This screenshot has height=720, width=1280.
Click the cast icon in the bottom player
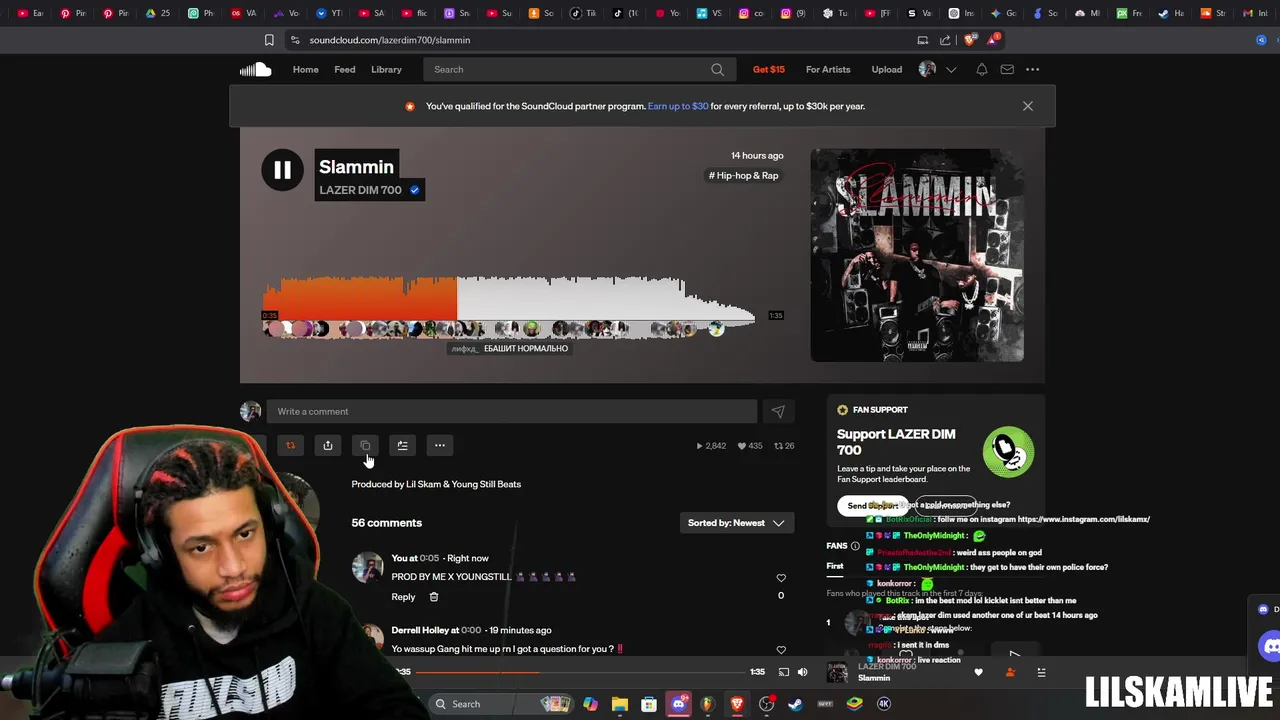(784, 672)
